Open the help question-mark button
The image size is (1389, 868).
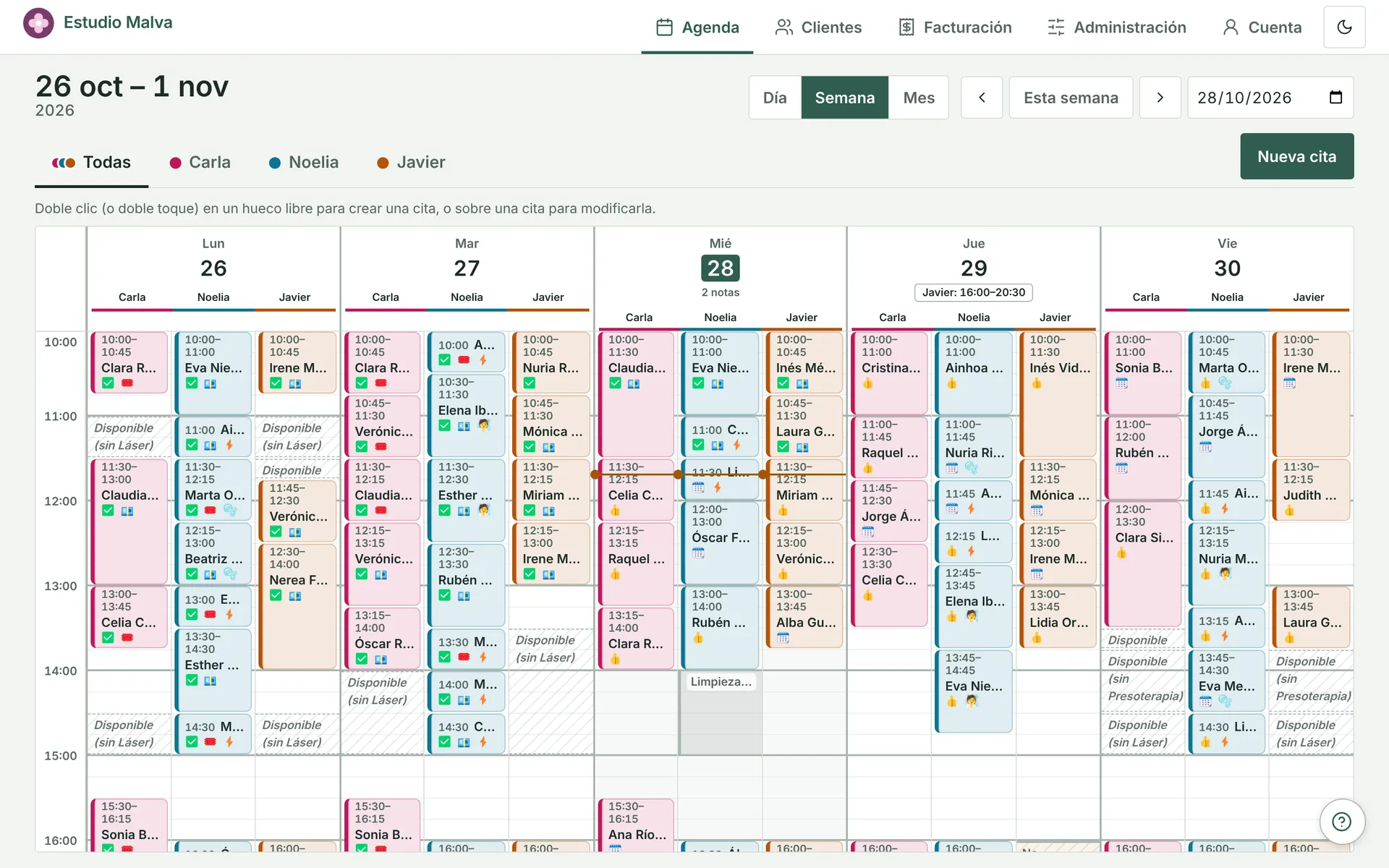pos(1342,822)
